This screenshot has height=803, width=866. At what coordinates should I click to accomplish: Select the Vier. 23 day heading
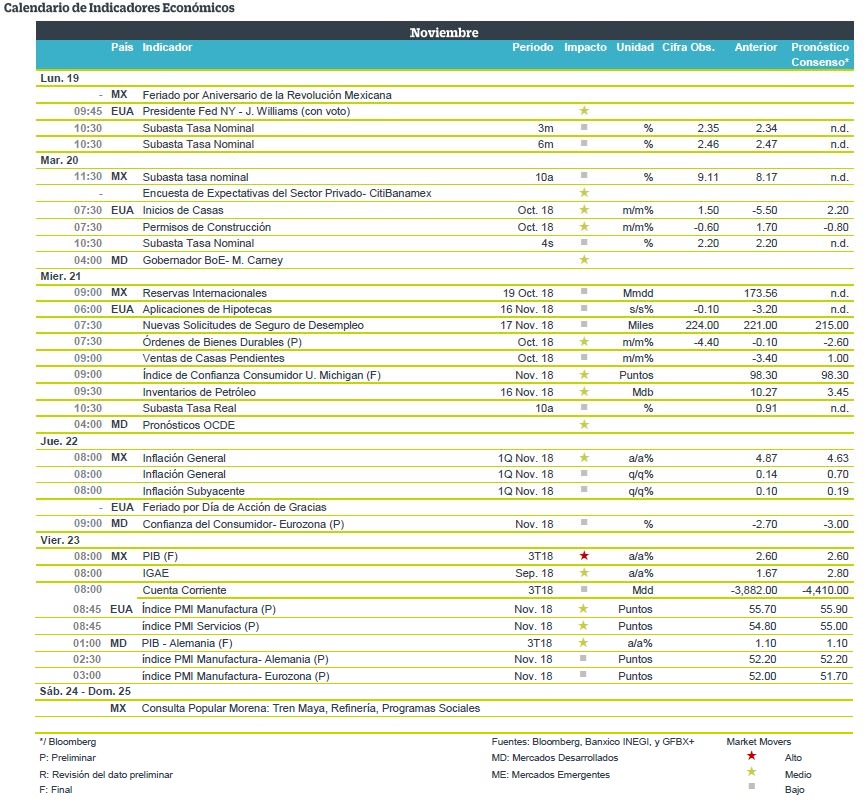point(60,540)
